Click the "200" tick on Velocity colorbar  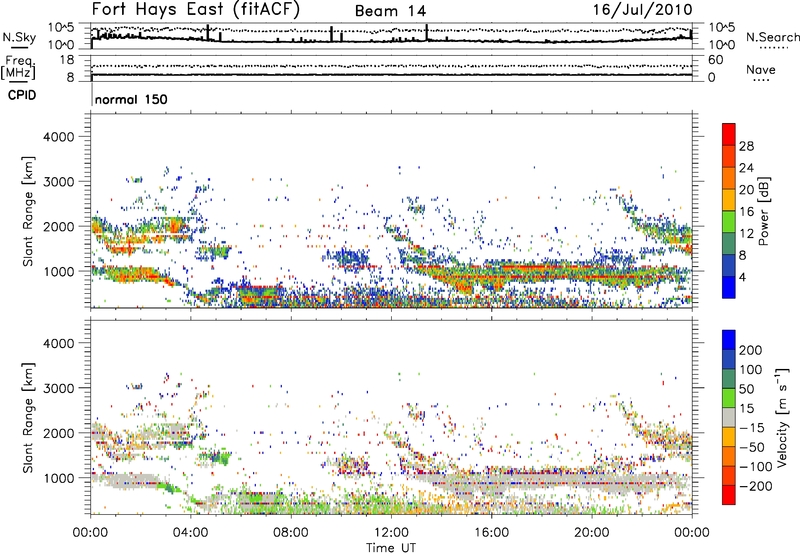coord(751,350)
